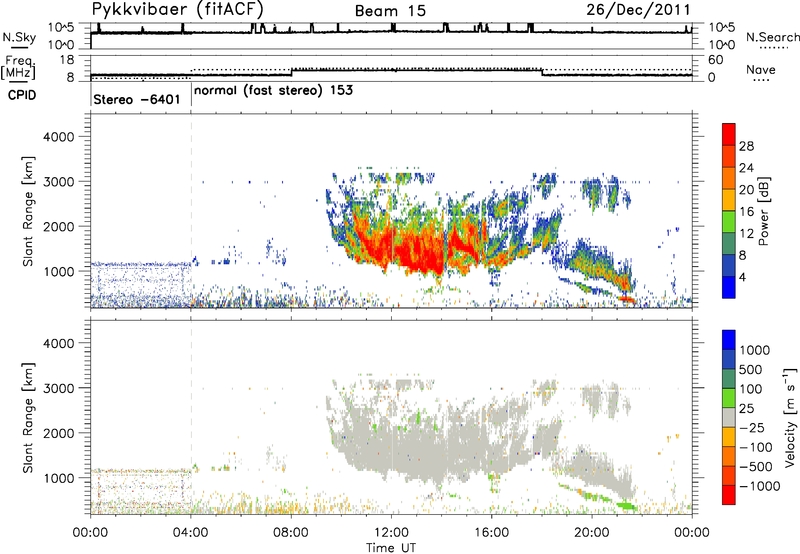The image size is (800, 554).
Task: Click power colorbar value '16'
Action: coord(746,212)
